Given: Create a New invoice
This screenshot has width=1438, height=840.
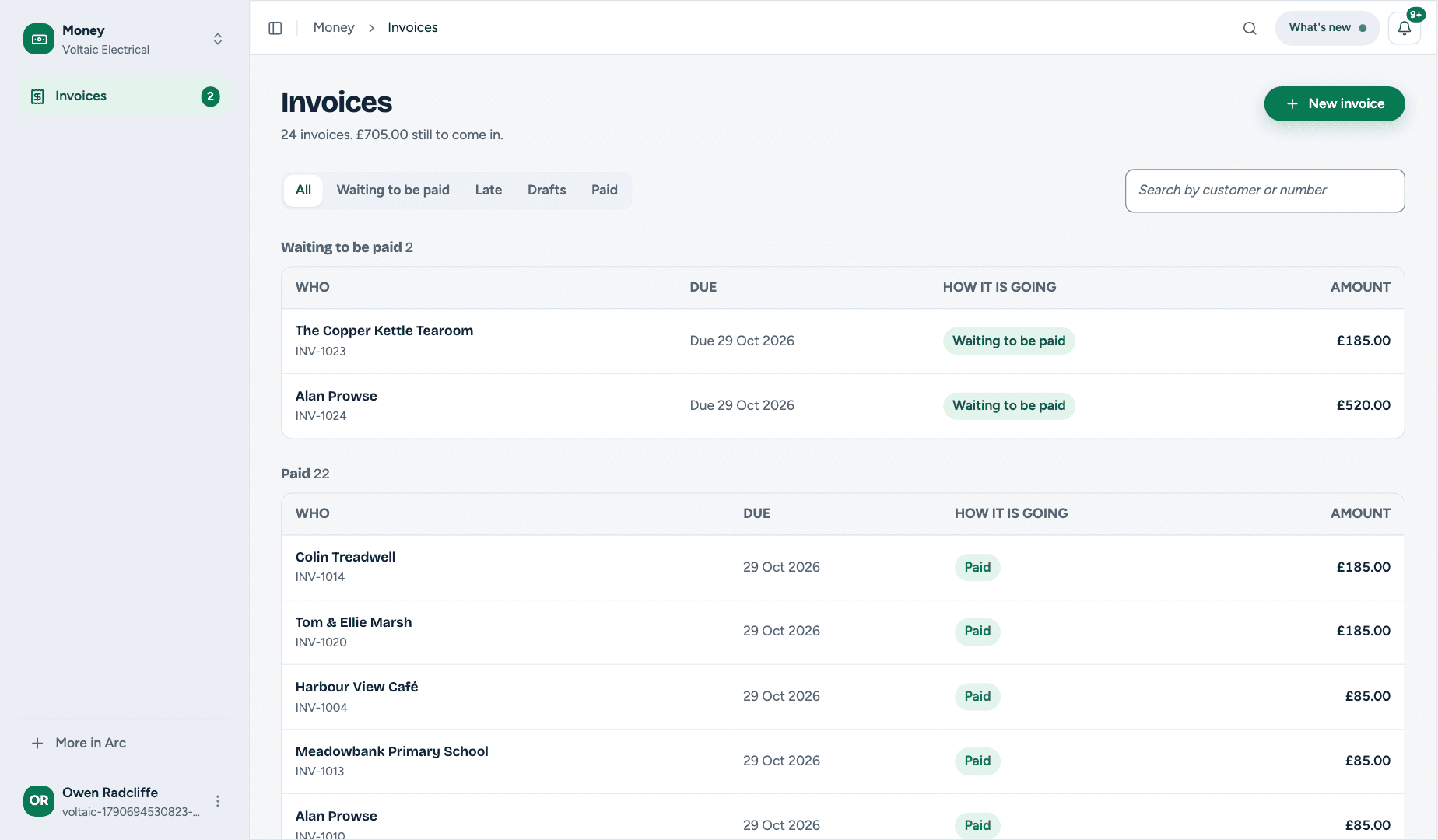Looking at the screenshot, I should (x=1335, y=104).
